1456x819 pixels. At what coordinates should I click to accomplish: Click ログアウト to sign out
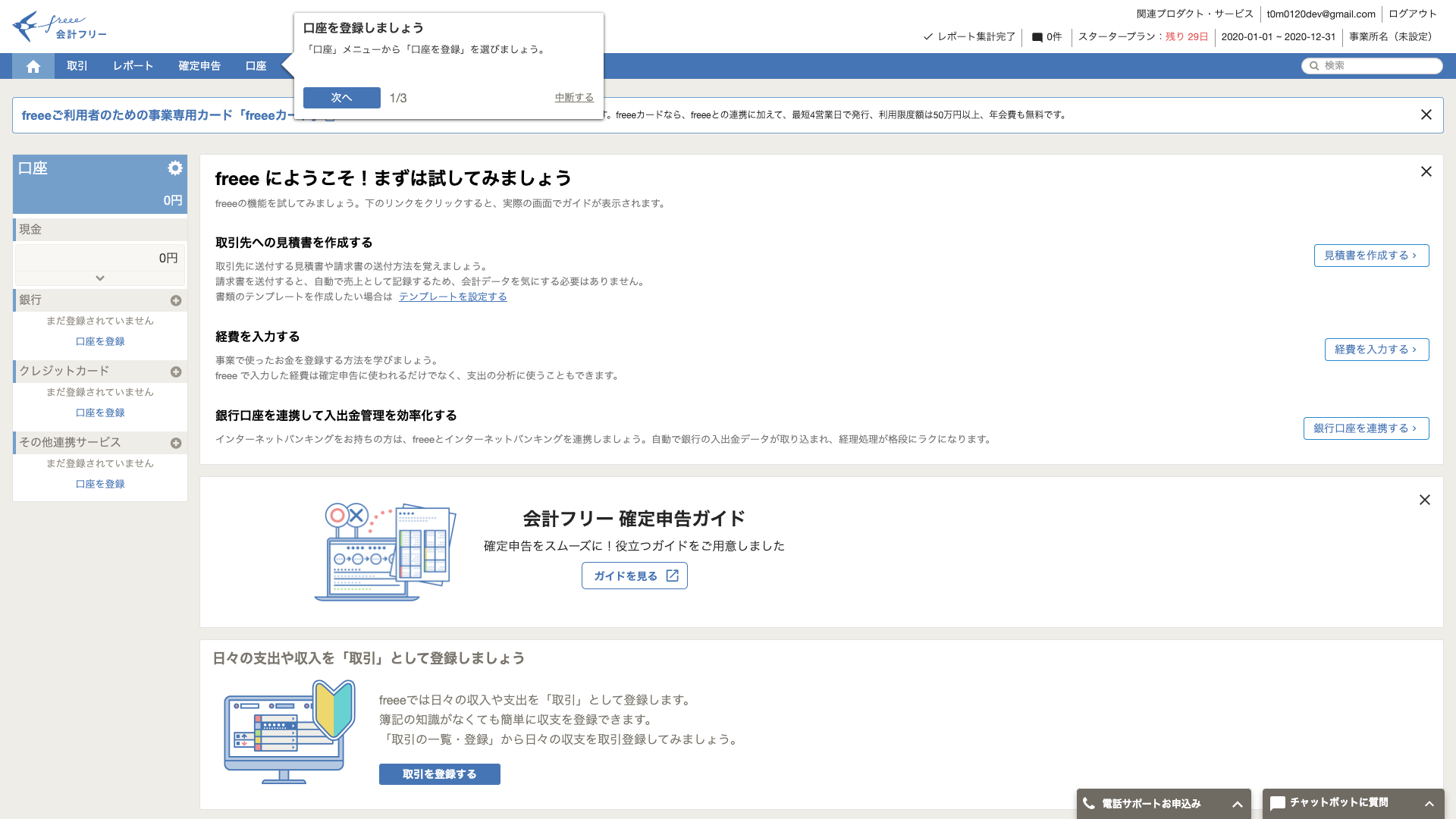[1413, 14]
